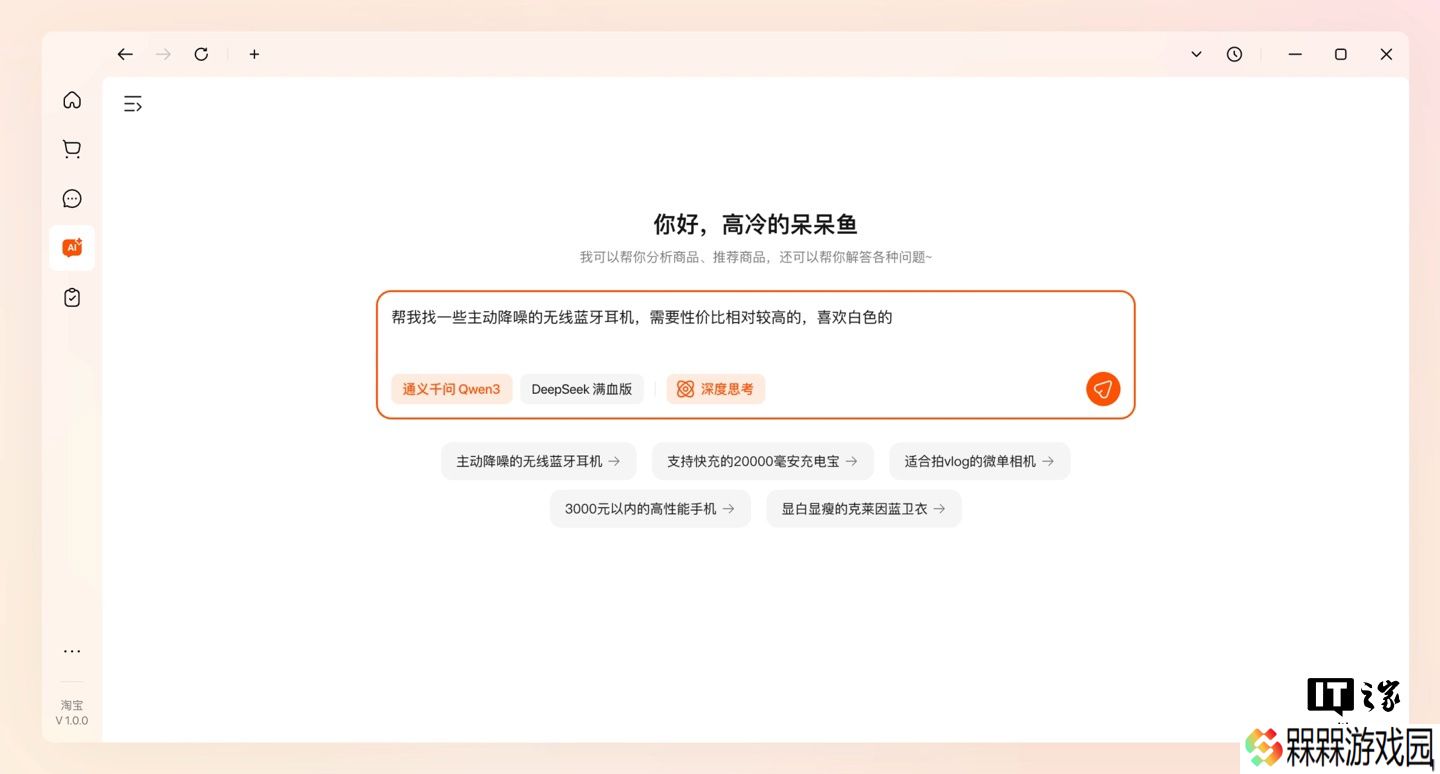Viewport: 1440px width, 774px height.
Task: Go back with the left arrow
Action: pos(125,54)
